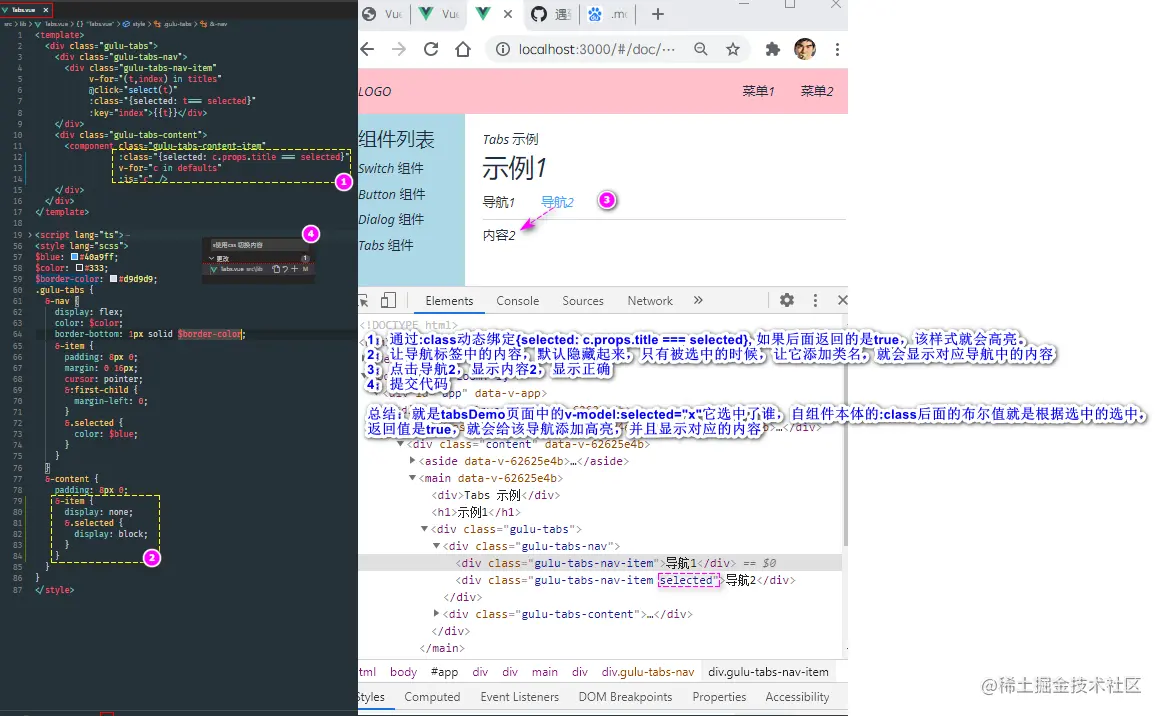Switch to DevTools Console tab
This screenshot has height=716, width=1162.
point(517,301)
